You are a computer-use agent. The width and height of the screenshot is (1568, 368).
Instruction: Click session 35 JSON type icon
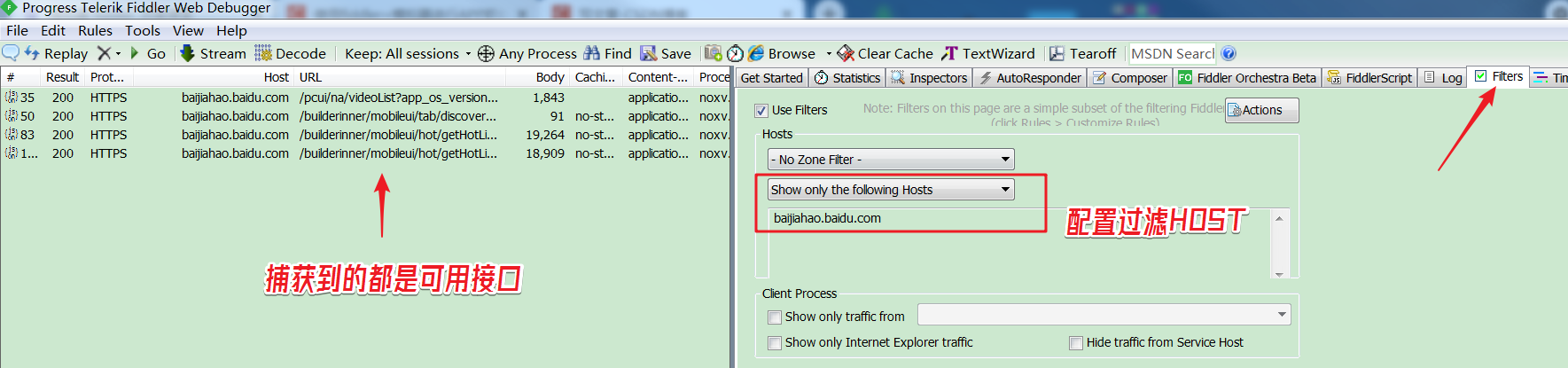coord(12,97)
